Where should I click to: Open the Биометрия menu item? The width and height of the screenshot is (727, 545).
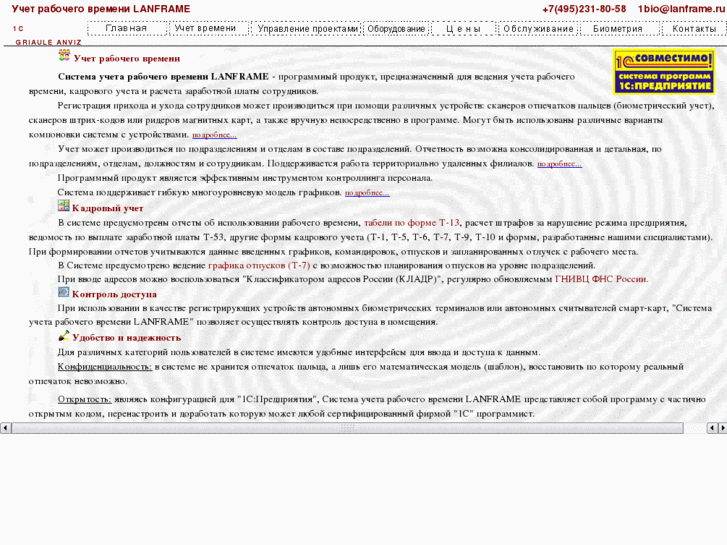pyautogui.click(x=618, y=28)
